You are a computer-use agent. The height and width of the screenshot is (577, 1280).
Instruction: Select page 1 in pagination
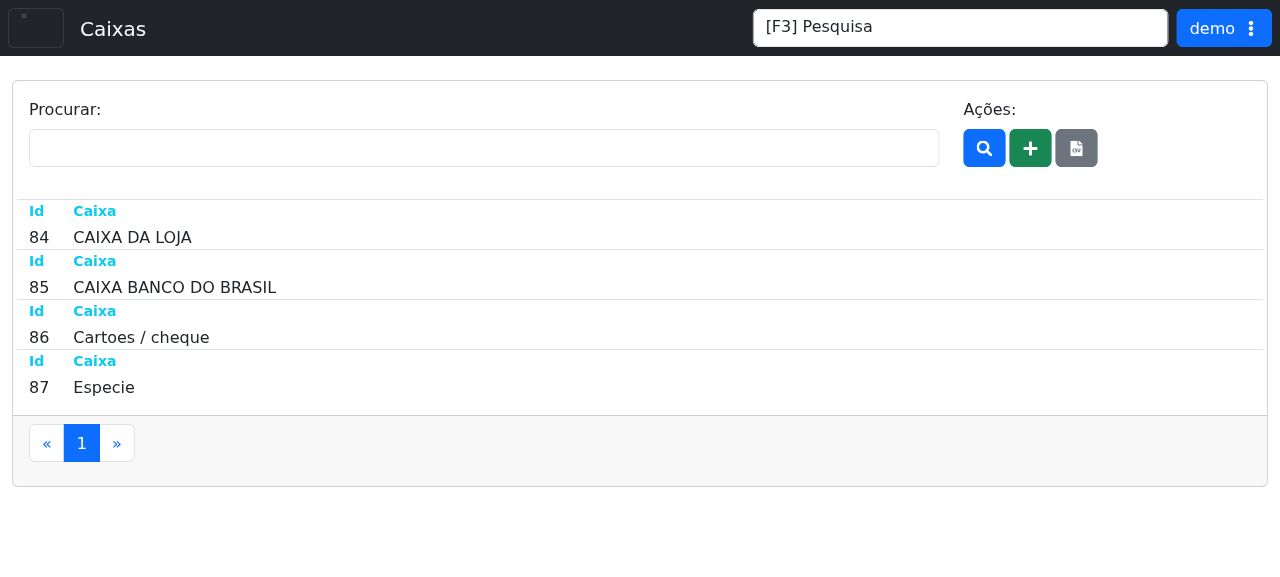click(x=82, y=443)
